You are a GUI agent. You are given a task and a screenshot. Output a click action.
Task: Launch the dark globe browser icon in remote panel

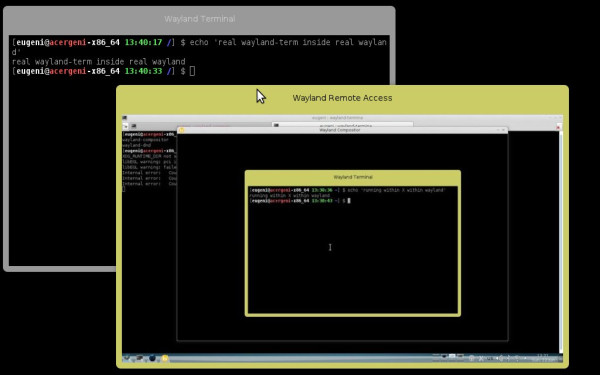[152, 359]
